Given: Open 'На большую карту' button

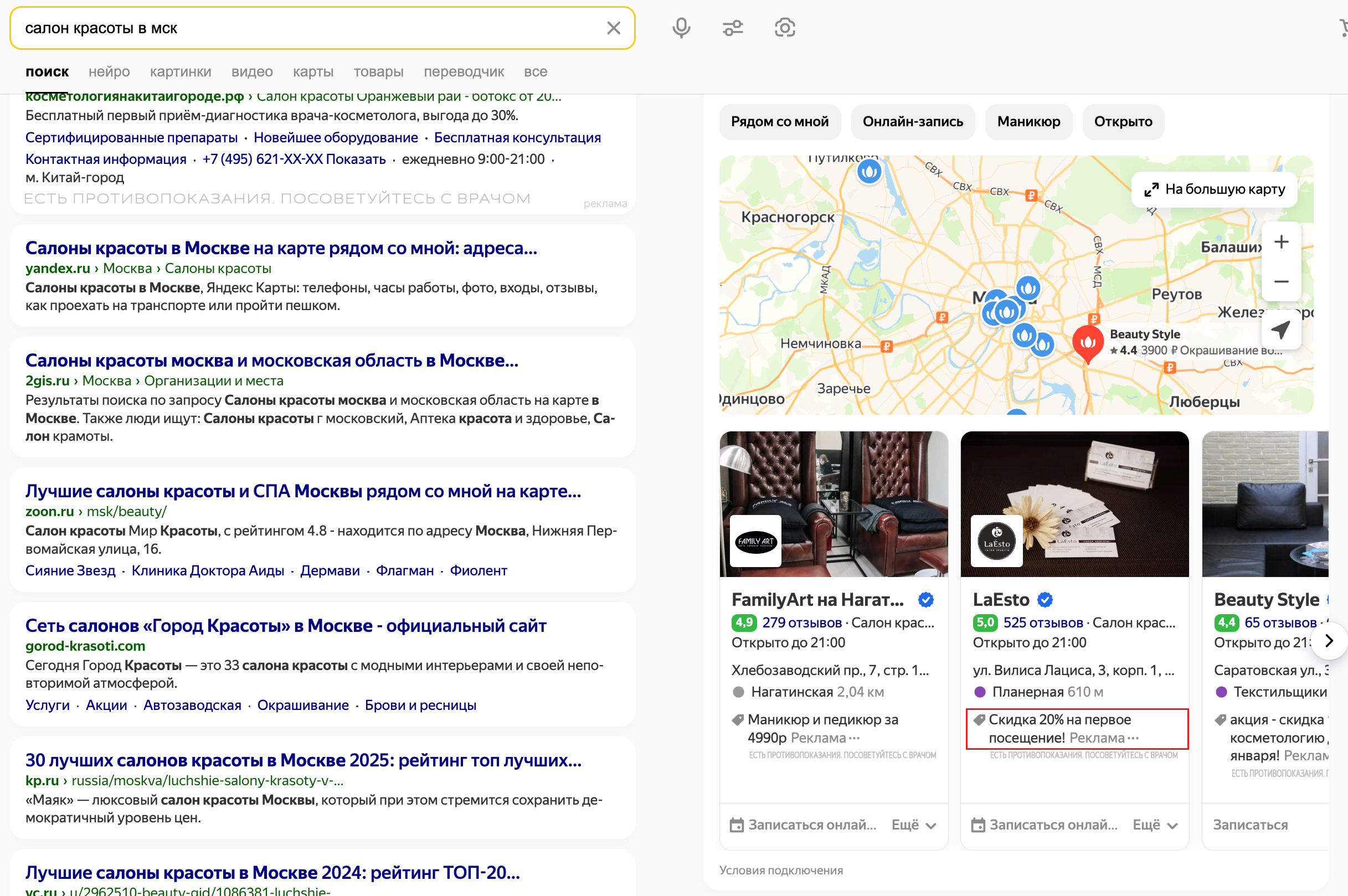Looking at the screenshot, I should pyautogui.click(x=1215, y=189).
